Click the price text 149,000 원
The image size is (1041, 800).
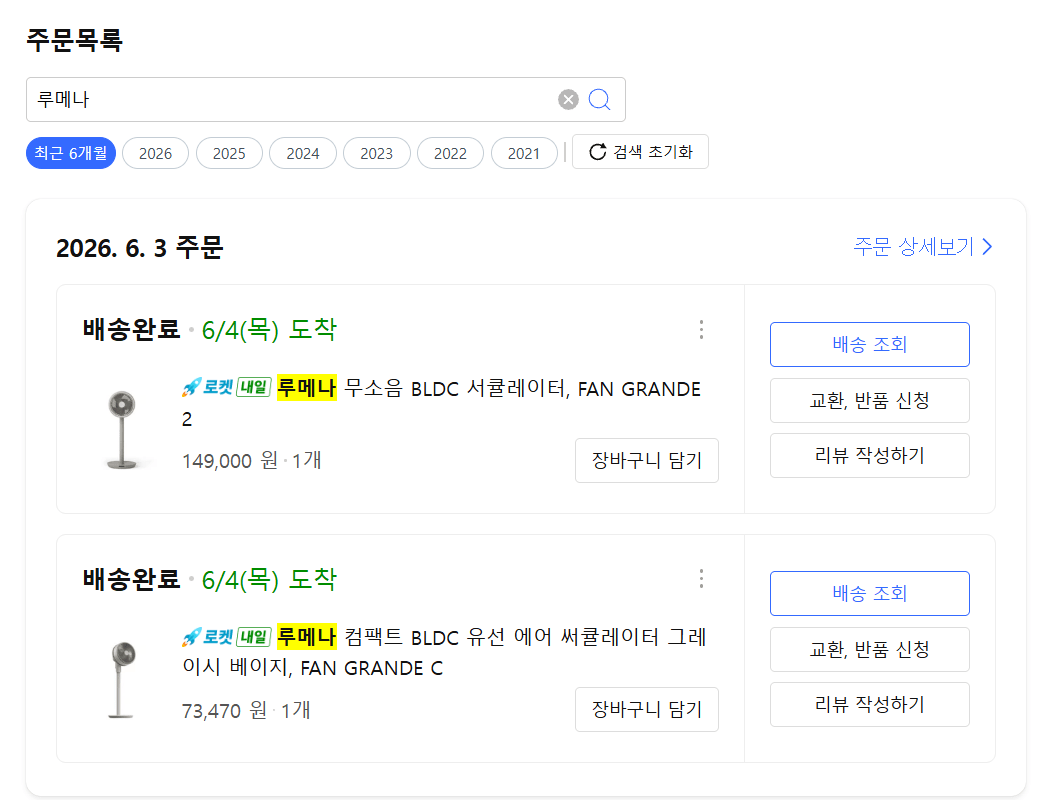(230, 461)
